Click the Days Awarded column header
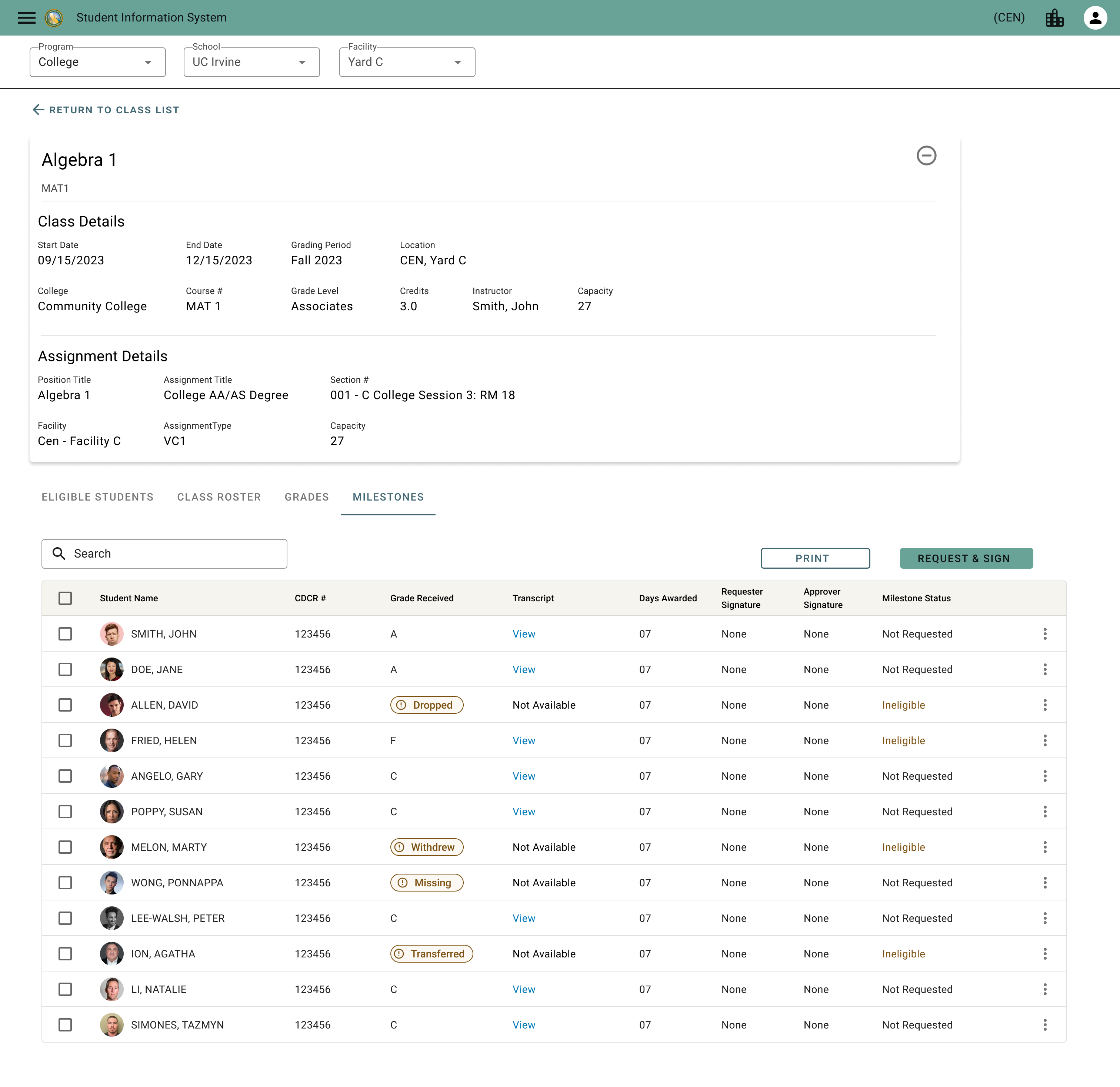Image resolution: width=1120 pixels, height=1087 pixels. click(667, 598)
